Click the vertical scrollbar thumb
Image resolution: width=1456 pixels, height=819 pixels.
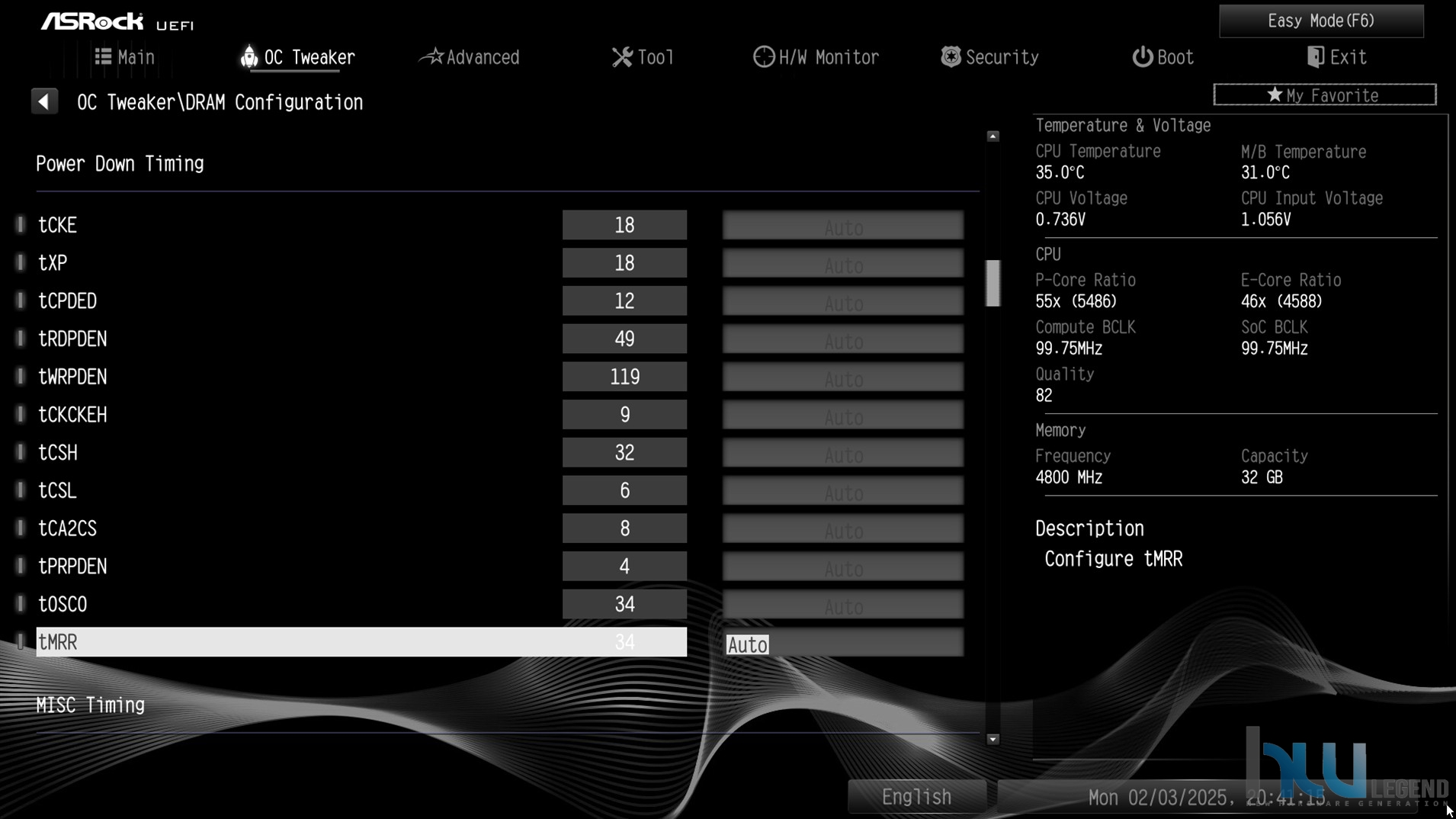tap(993, 283)
